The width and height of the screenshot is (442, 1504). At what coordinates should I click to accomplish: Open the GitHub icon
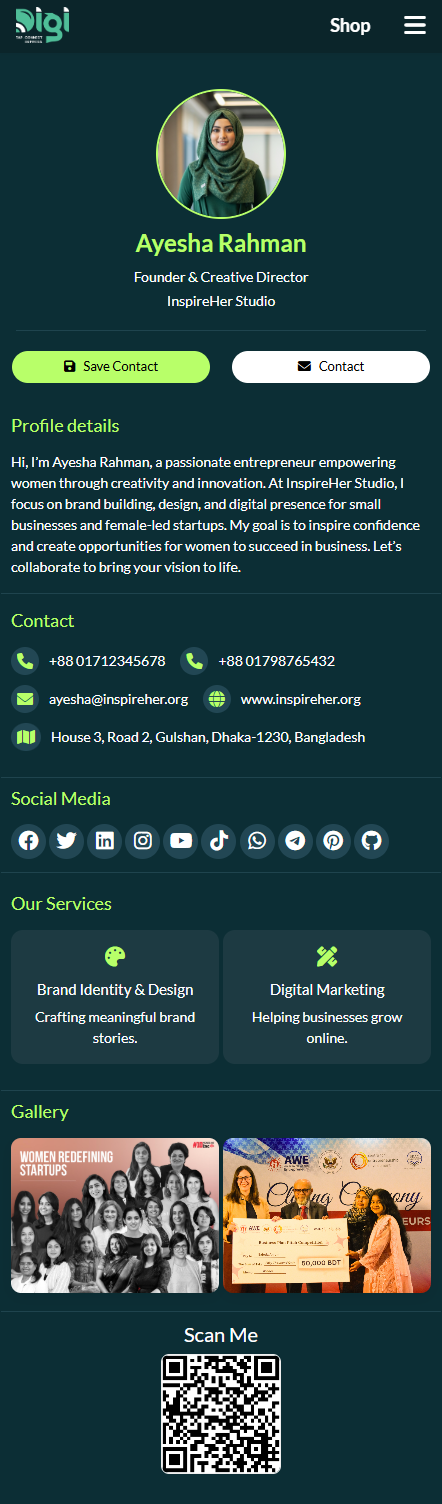click(371, 841)
